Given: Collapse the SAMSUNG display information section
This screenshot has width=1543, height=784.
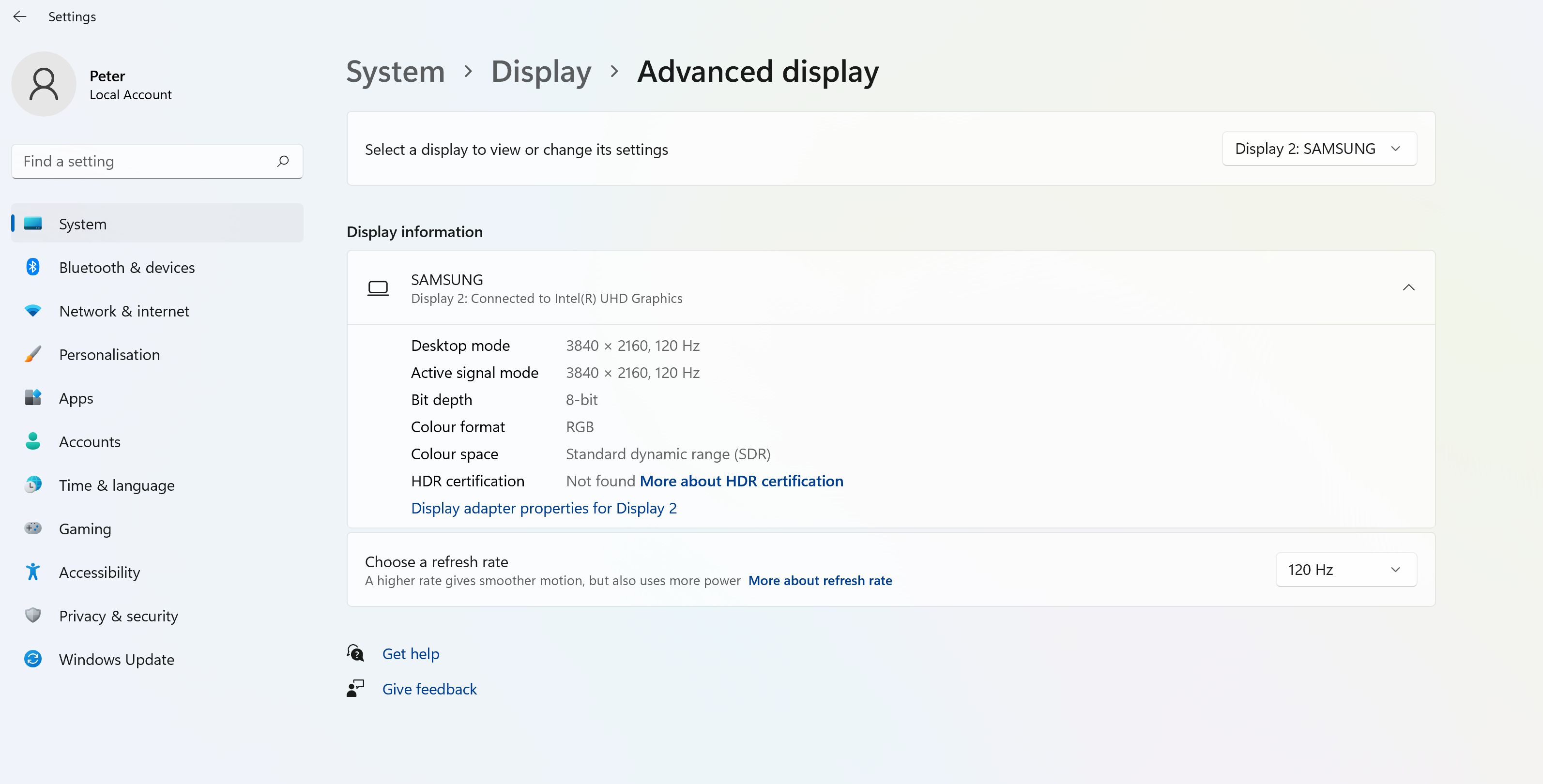Looking at the screenshot, I should [x=1408, y=287].
